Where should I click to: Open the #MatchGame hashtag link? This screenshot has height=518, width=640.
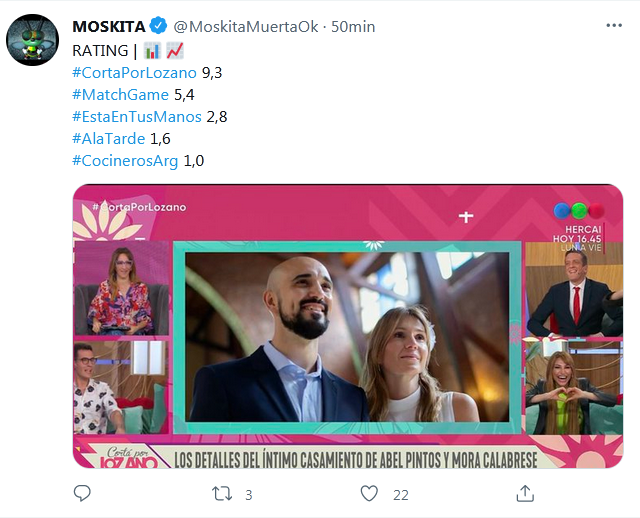(x=120, y=95)
